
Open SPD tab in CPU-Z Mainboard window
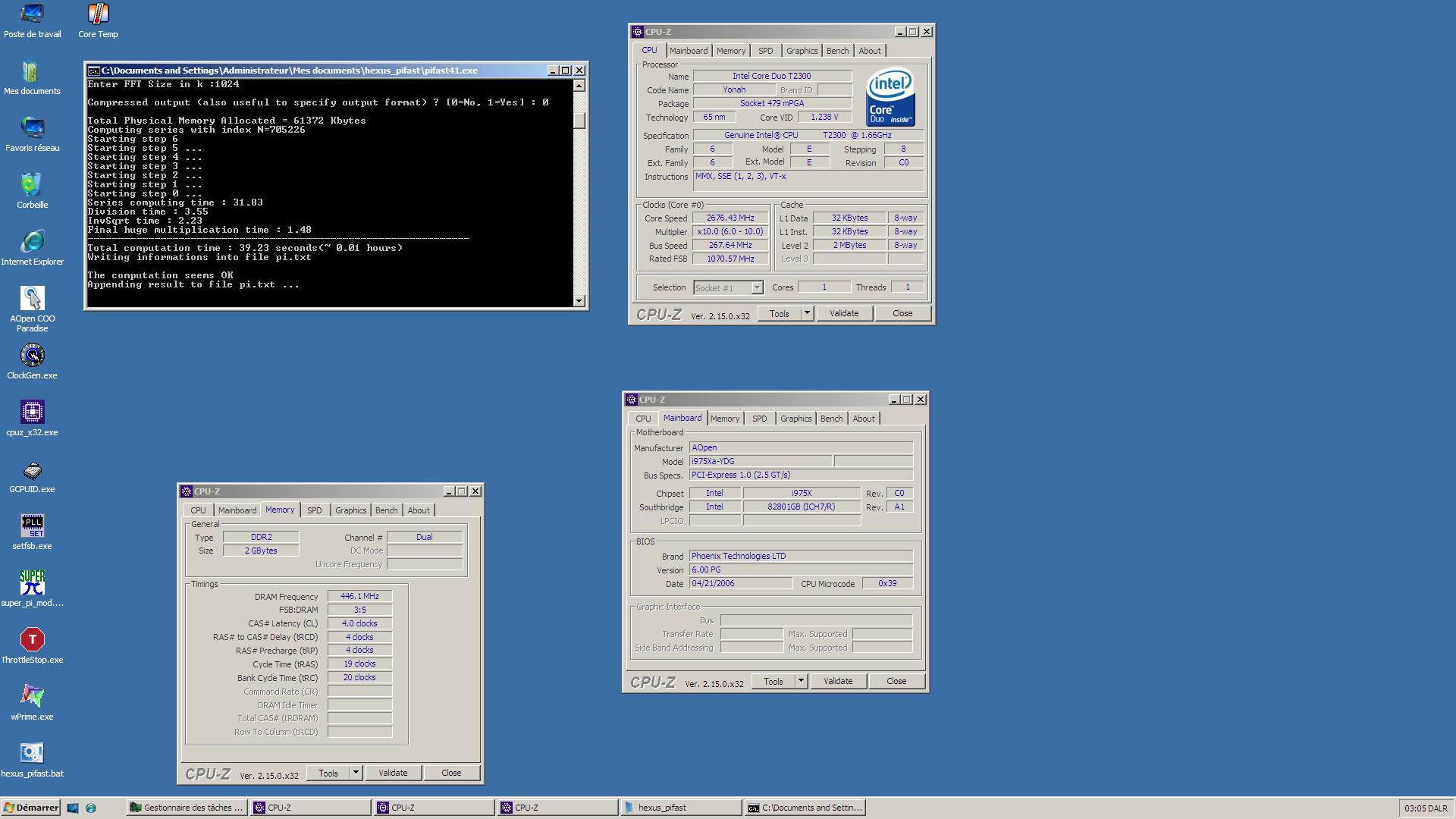[x=760, y=419]
